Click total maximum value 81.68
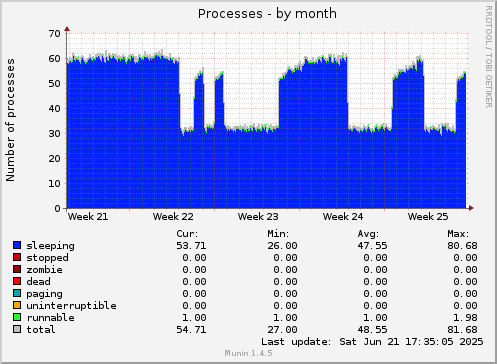 pos(462,330)
